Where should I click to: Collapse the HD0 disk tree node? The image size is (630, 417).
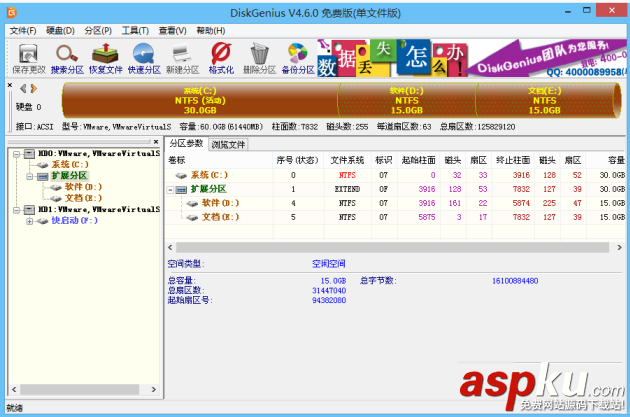point(16,154)
